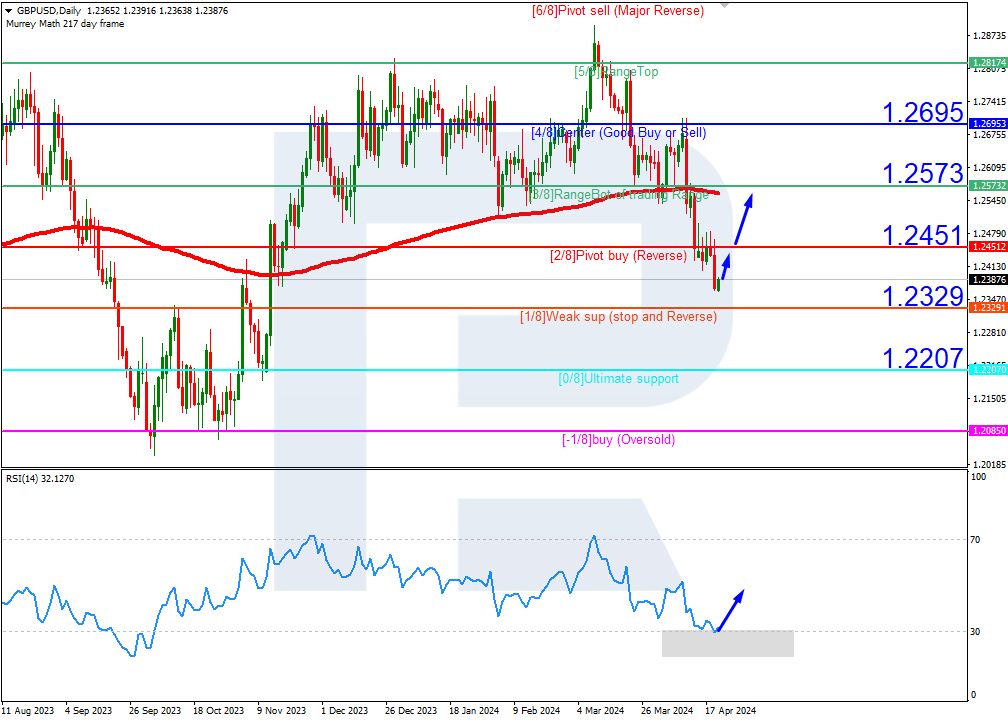This screenshot has width=1008, height=722.
Task: Toggle the [6/8]Pivot sell (Major Reverse) level
Action: pos(617,10)
